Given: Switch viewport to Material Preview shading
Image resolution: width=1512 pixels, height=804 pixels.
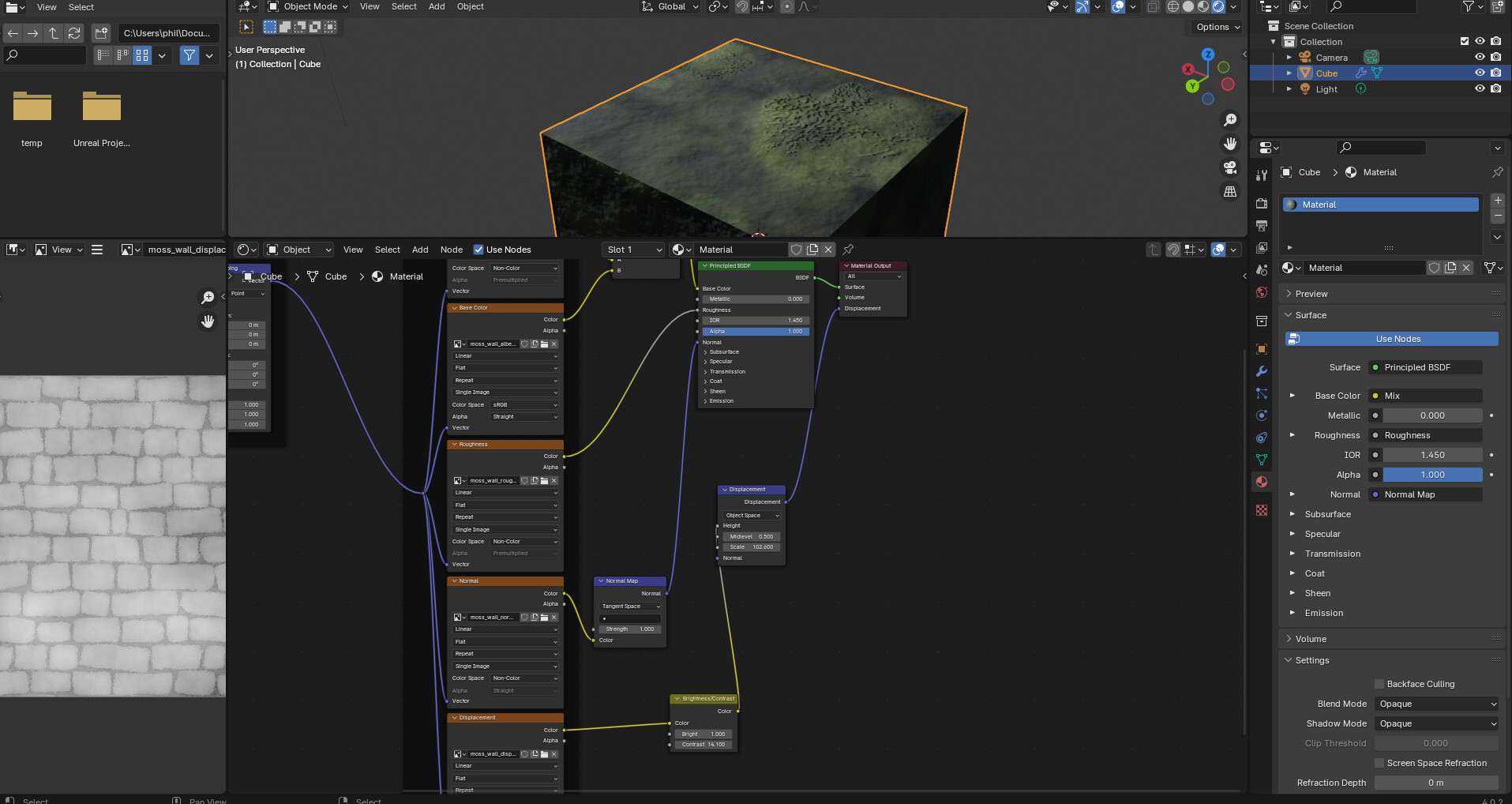Looking at the screenshot, I should coord(1202,6).
